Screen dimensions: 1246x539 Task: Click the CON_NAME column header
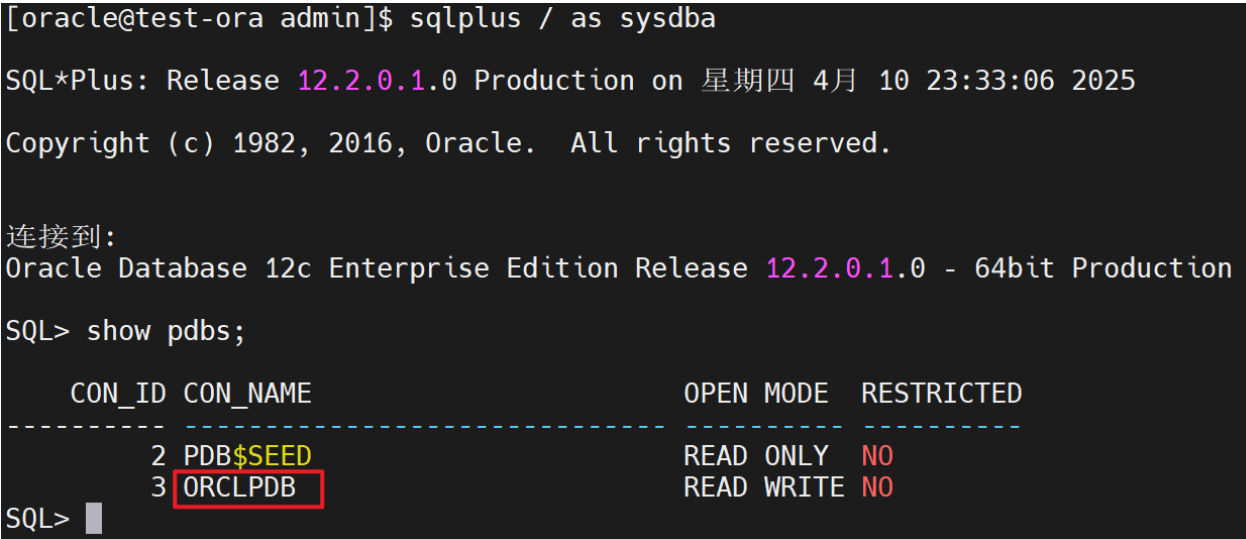(x=247, y=394)
